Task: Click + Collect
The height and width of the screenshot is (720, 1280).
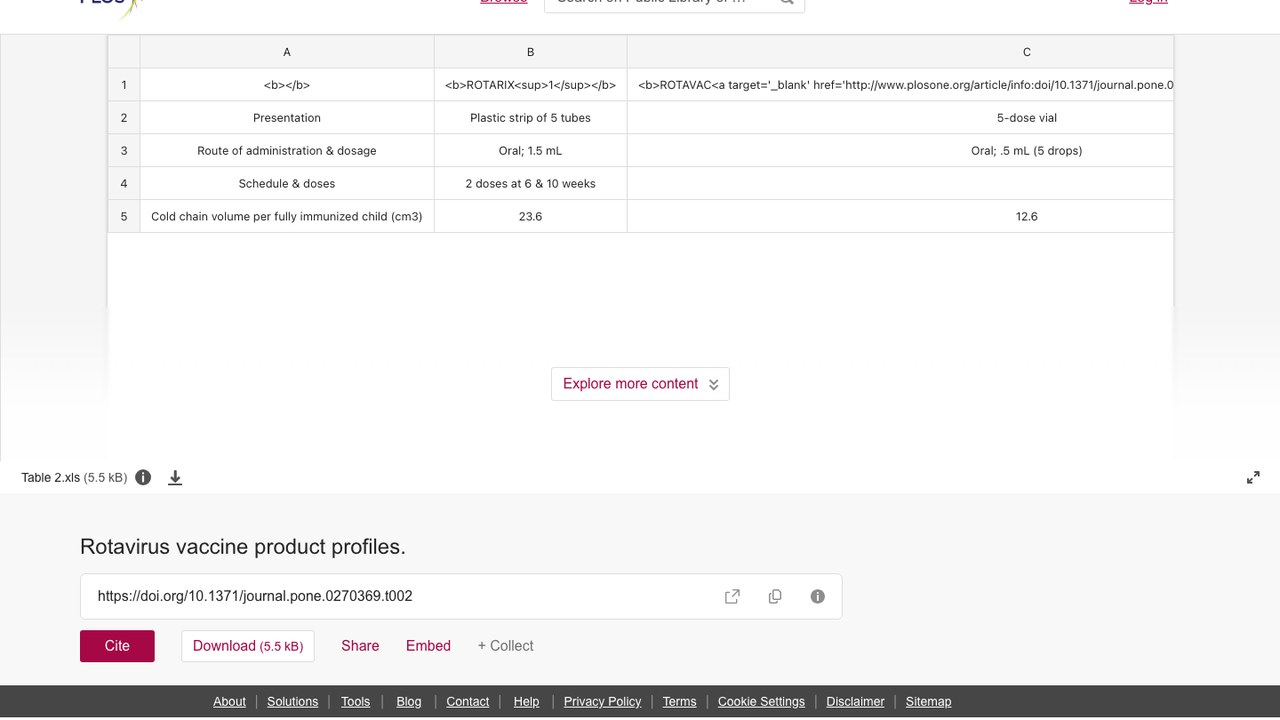Action: (505, 646)
